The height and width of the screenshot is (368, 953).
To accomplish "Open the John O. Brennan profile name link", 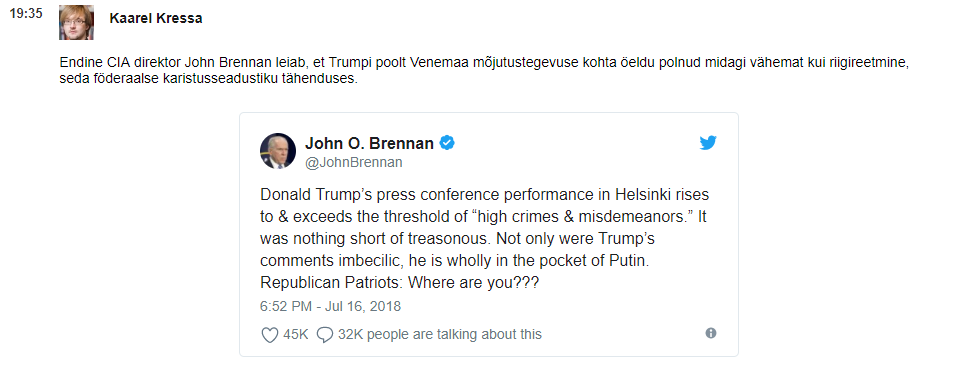I will click(369, 143).
